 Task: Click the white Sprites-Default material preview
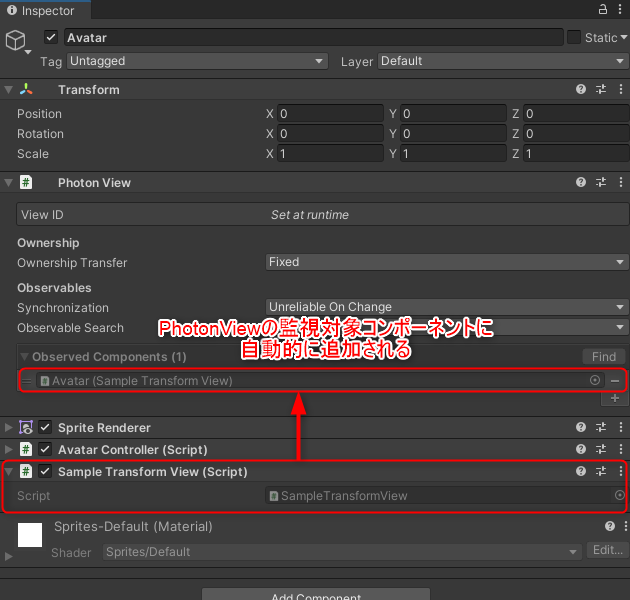click(x=30, y=534)
